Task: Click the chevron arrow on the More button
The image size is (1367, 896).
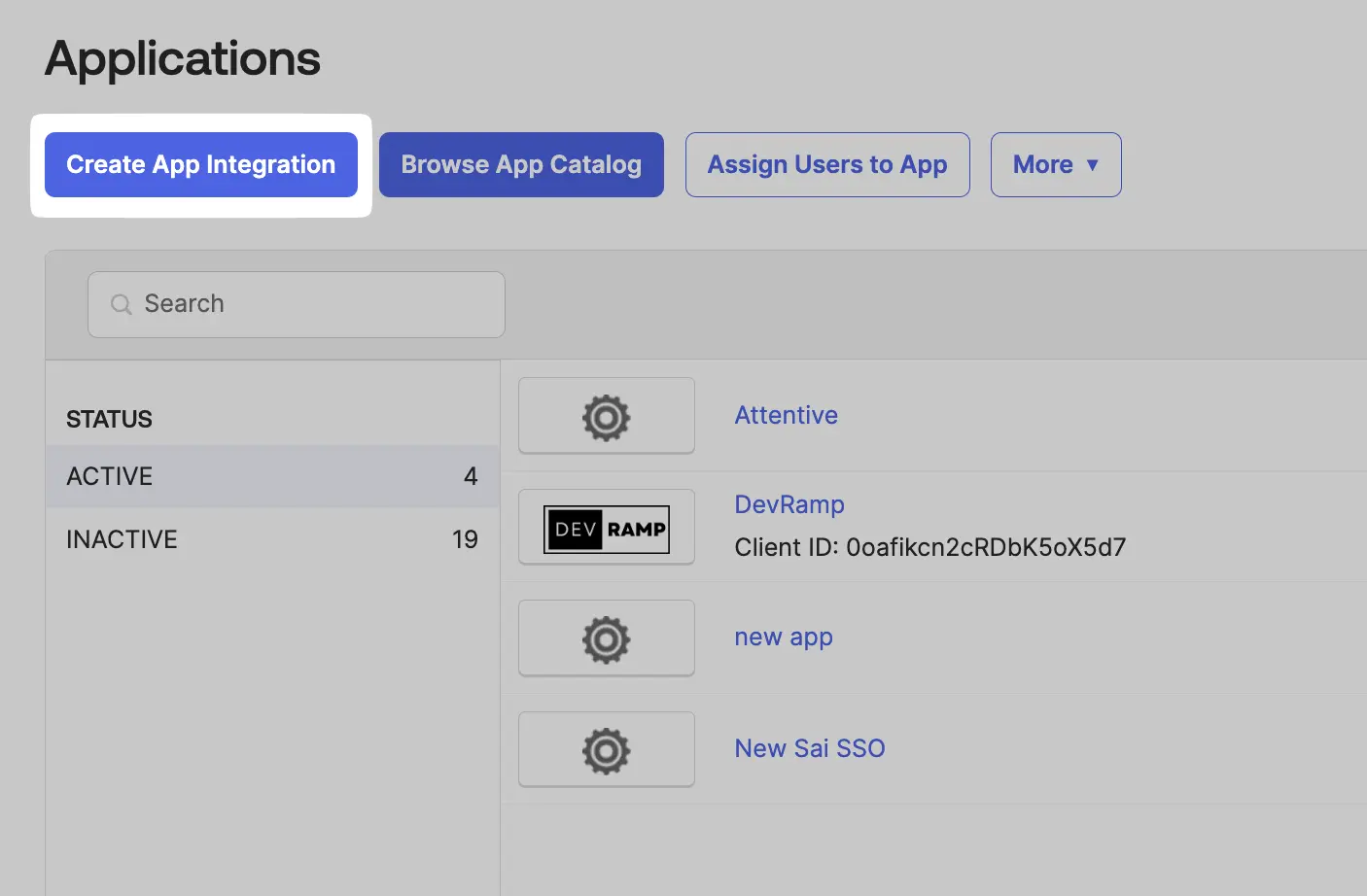Action: (x=1093, y=165)
